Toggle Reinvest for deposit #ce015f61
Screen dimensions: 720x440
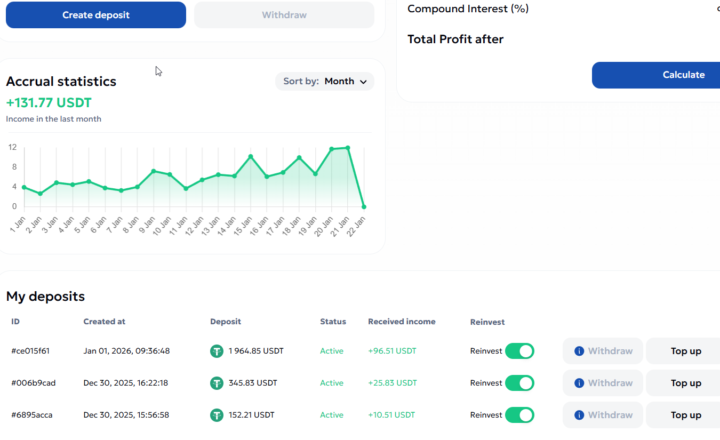coord(519,351)
